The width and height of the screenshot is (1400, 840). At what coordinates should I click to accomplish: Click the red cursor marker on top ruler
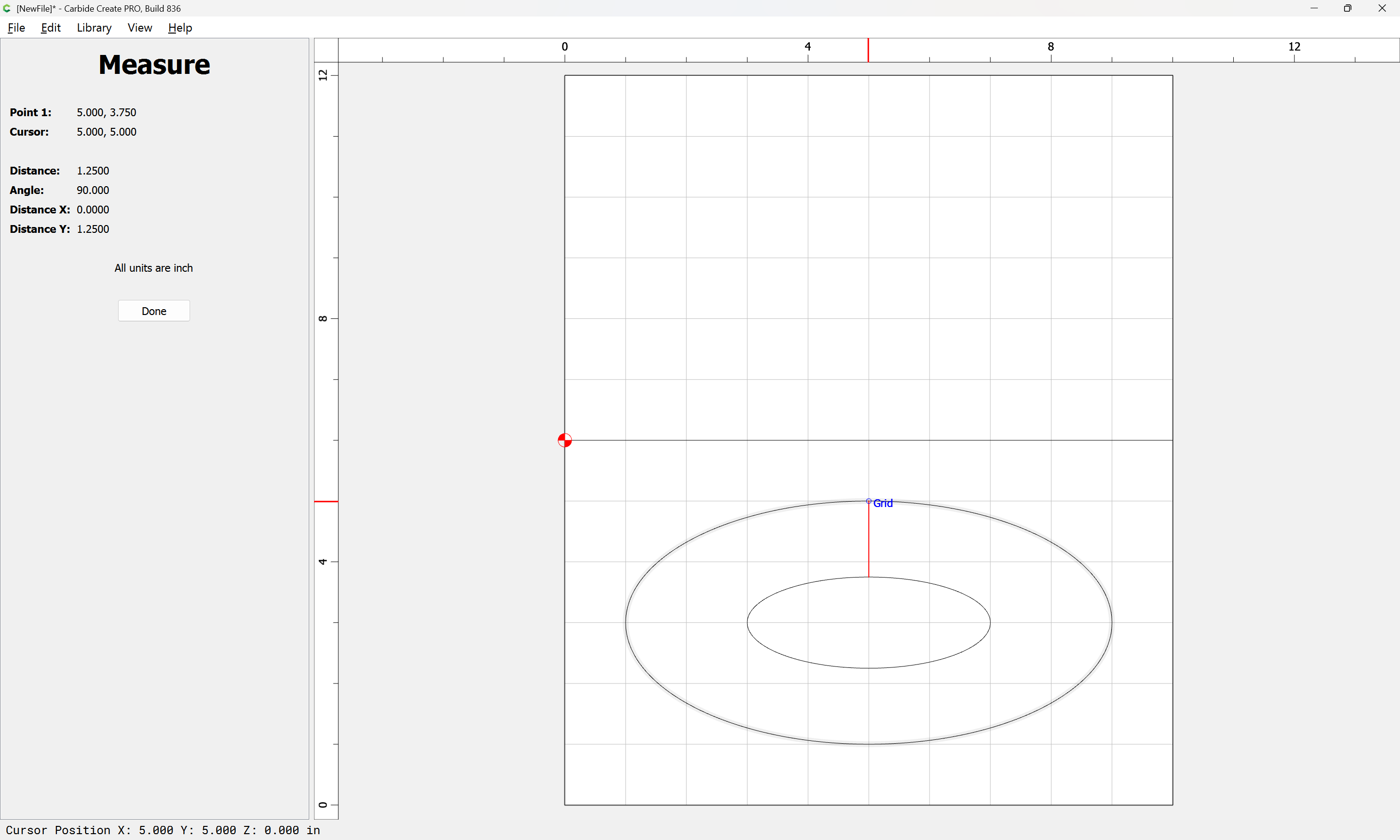click(x=868, y=51)
